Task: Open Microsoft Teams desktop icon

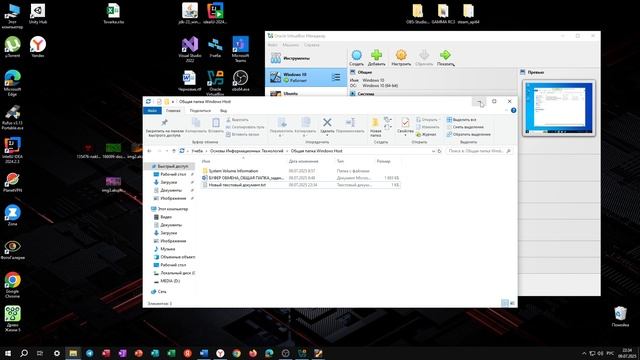Action: (240, 49)
